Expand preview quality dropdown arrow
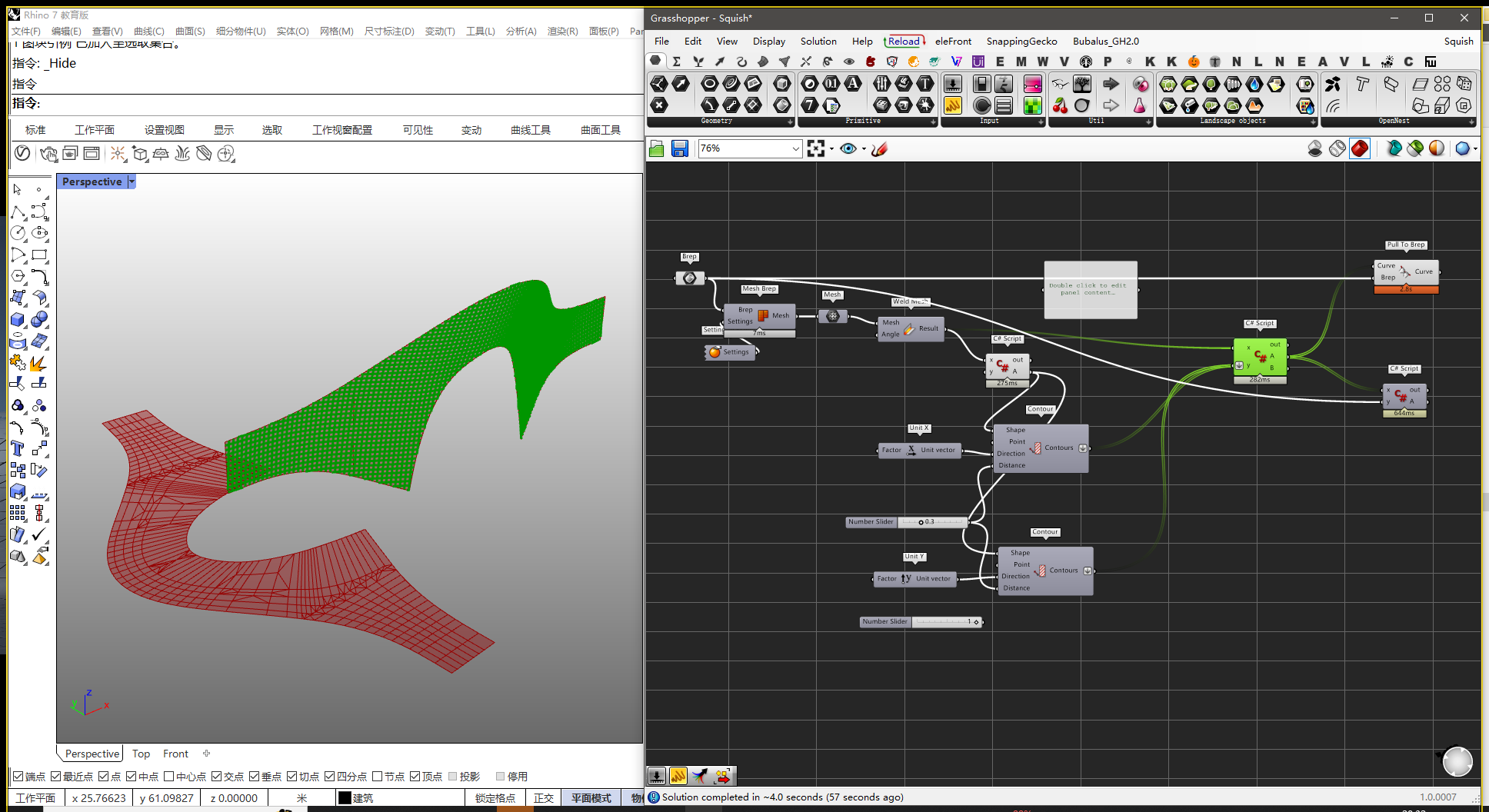The width and height of the screenshot is (1489, 812). [1474, 149]
